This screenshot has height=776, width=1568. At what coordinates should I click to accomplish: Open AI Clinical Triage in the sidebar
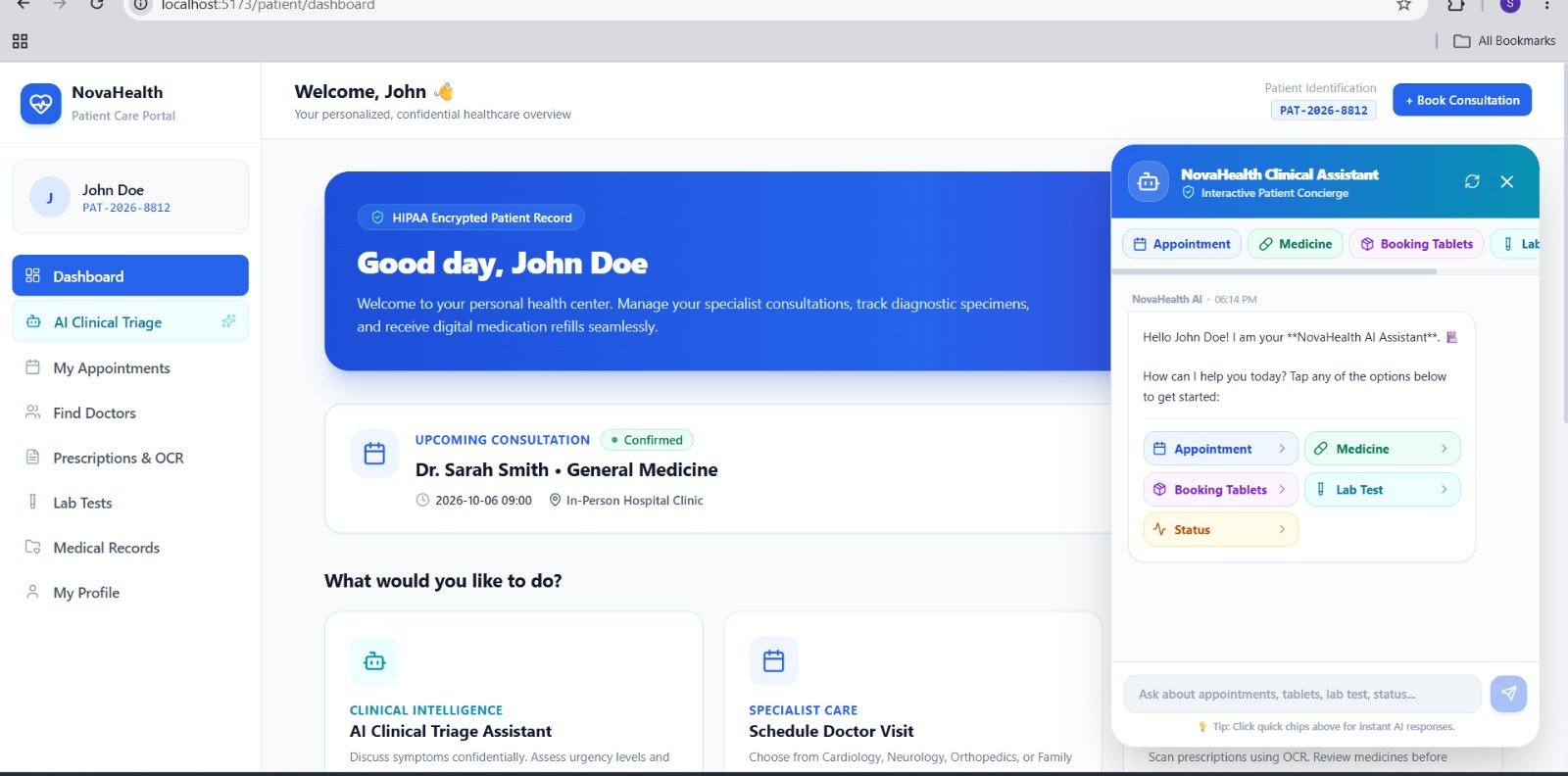click(130, 321)
